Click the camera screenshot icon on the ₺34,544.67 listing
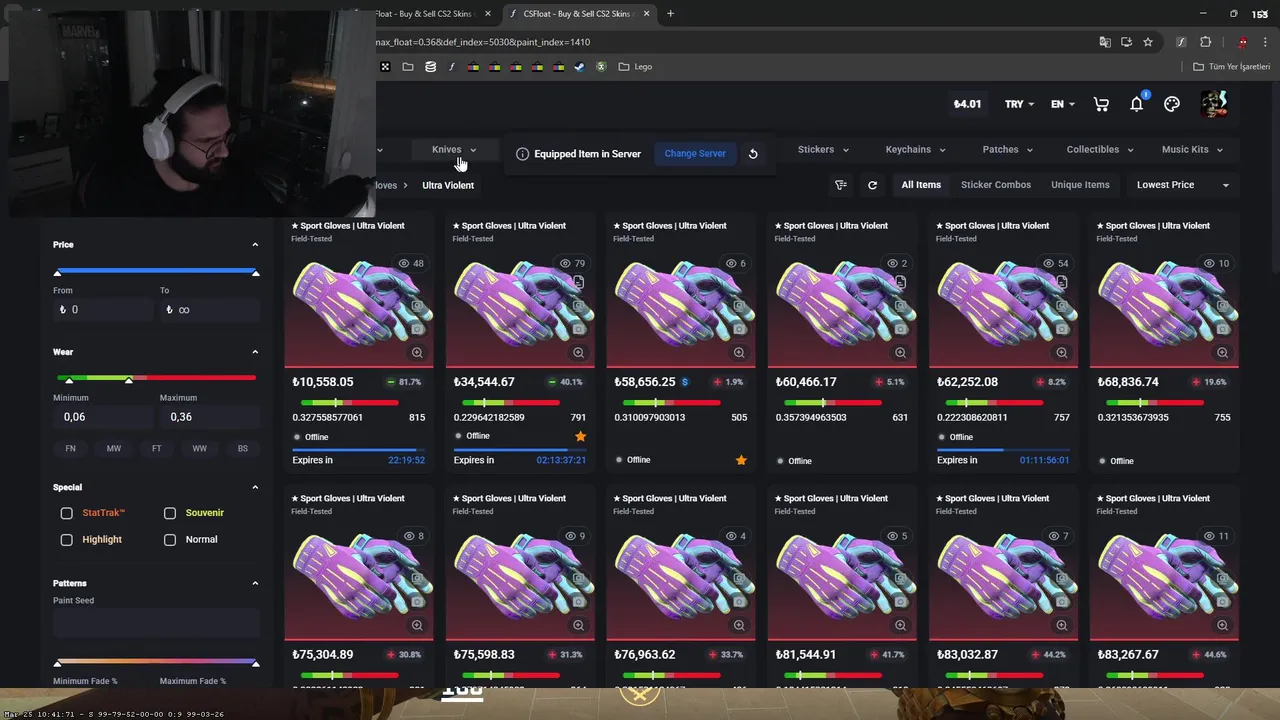This screenshot has width=1280, height=720. 579,329
